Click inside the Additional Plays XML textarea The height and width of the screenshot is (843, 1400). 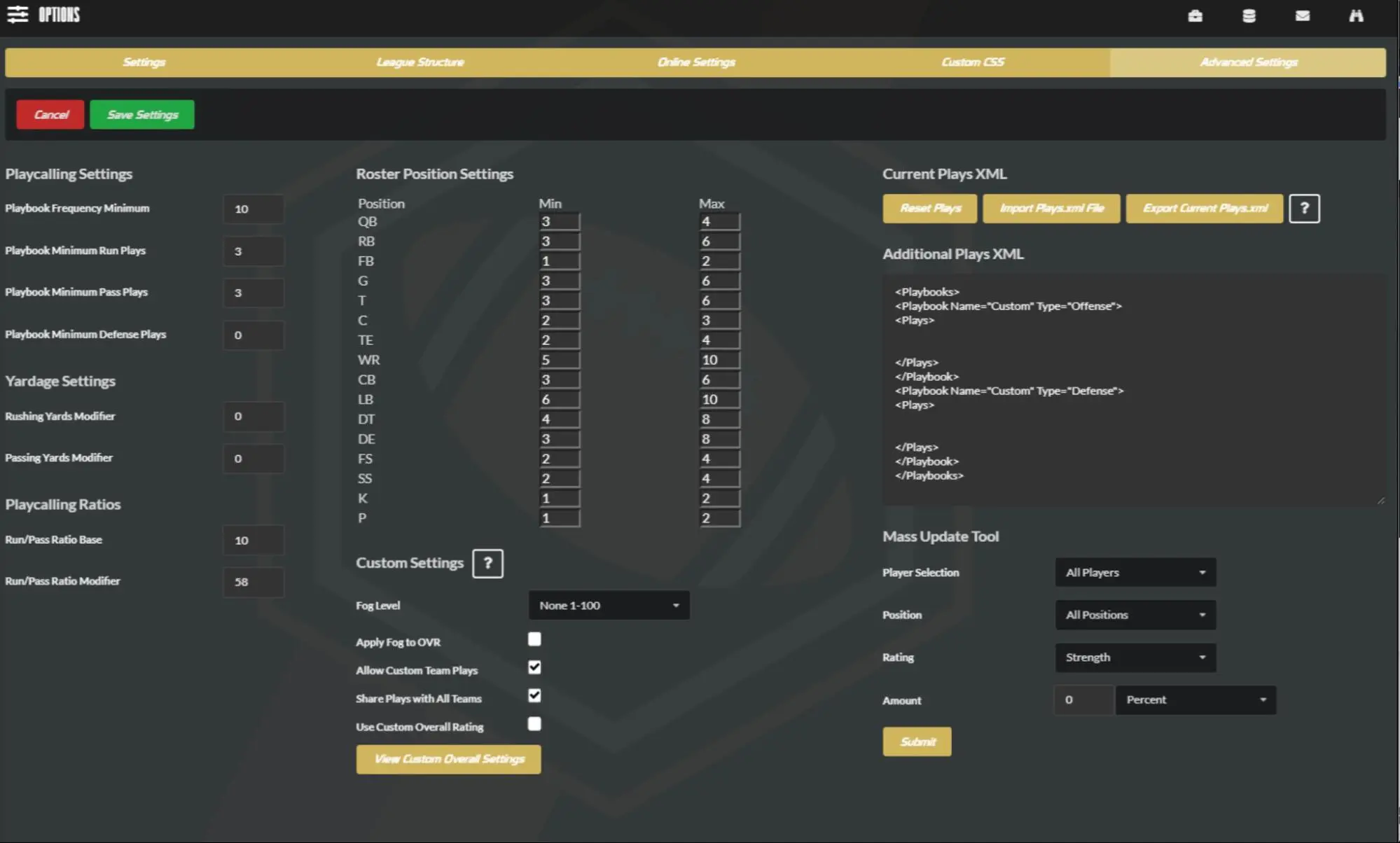coord(1135,389)
